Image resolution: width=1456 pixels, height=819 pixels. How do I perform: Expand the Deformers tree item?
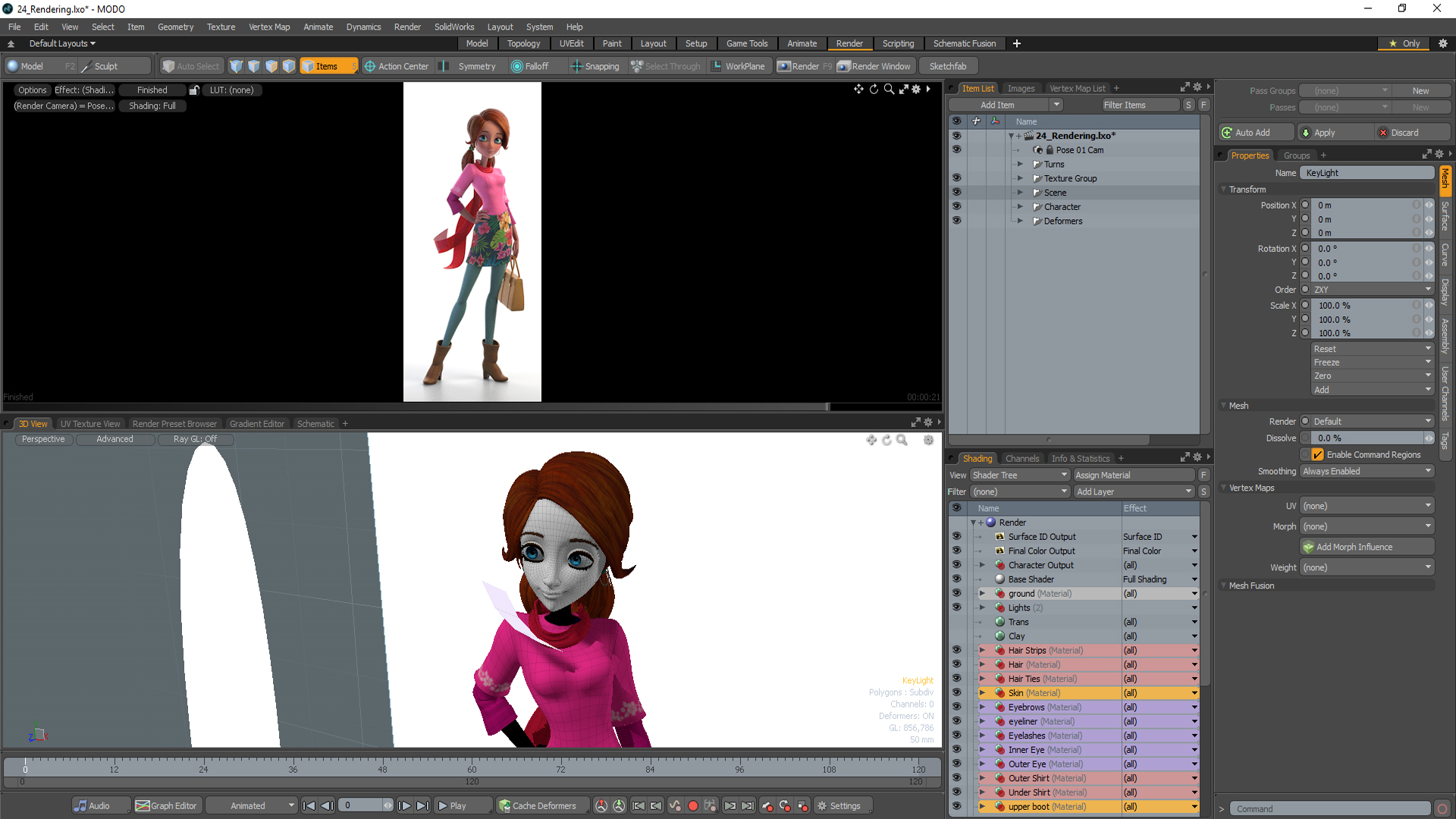click(1020, 221)
